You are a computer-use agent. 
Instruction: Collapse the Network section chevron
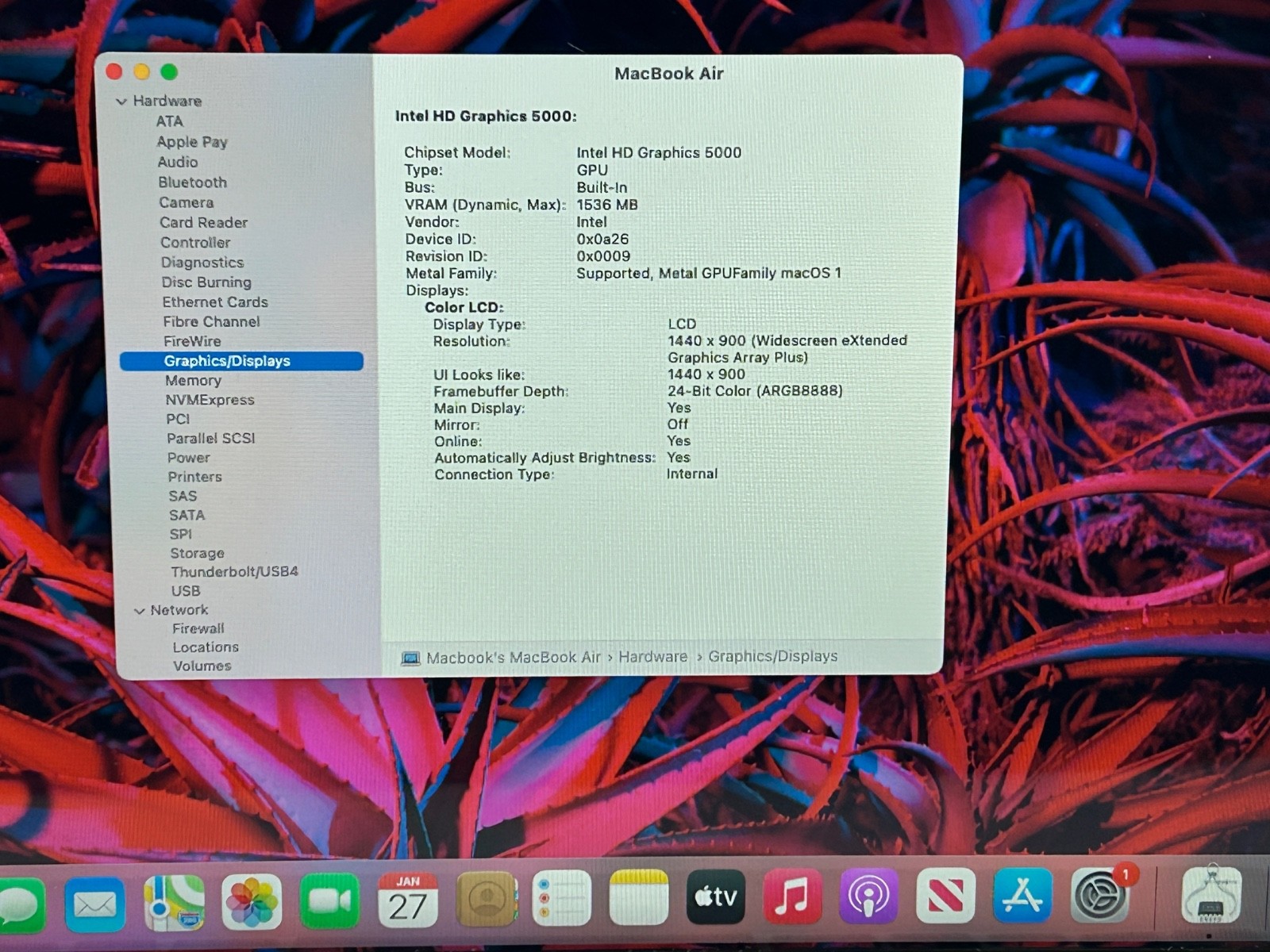[x=140, y=611]
